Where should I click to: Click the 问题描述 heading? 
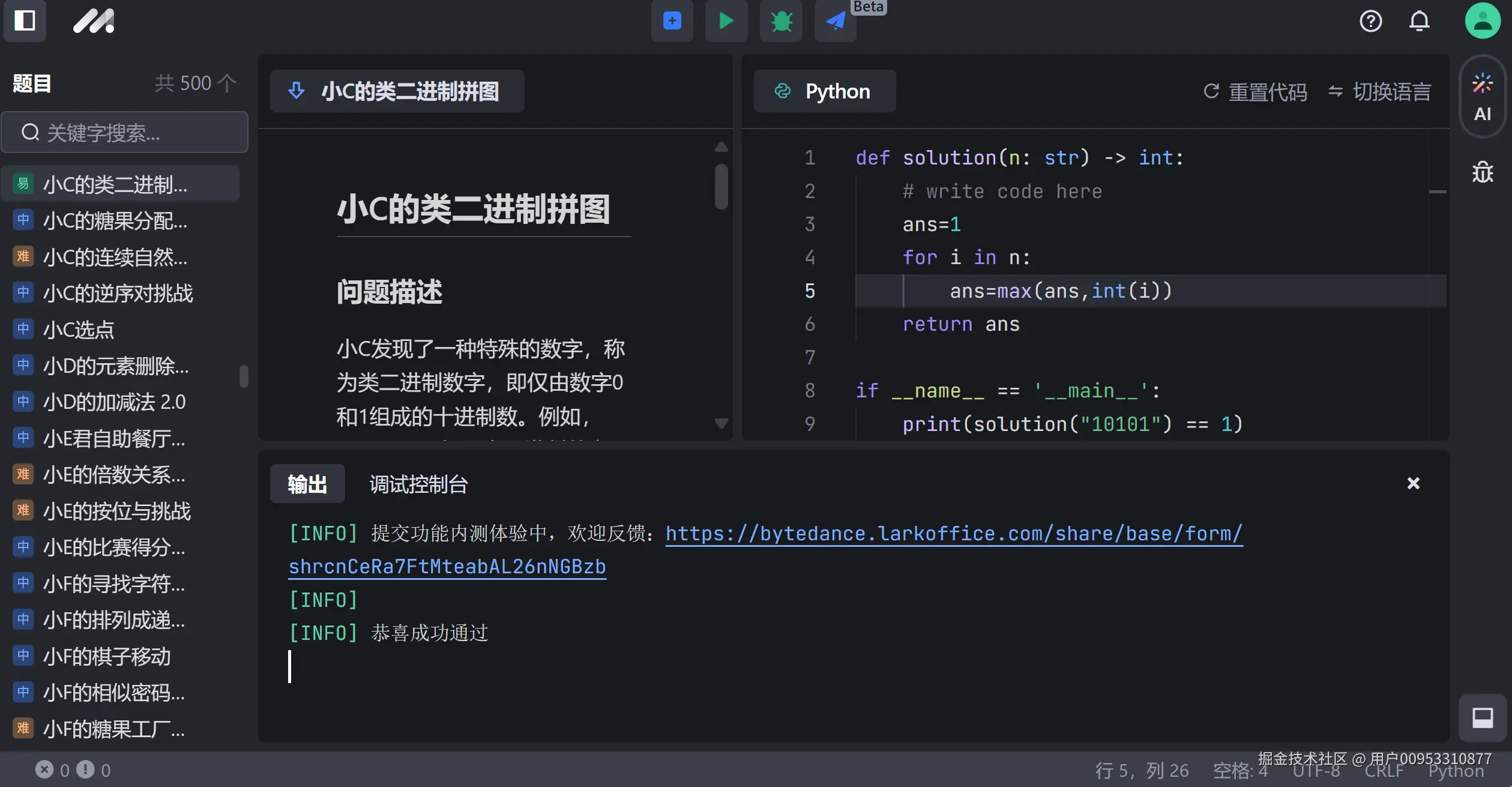coord(389,292)
